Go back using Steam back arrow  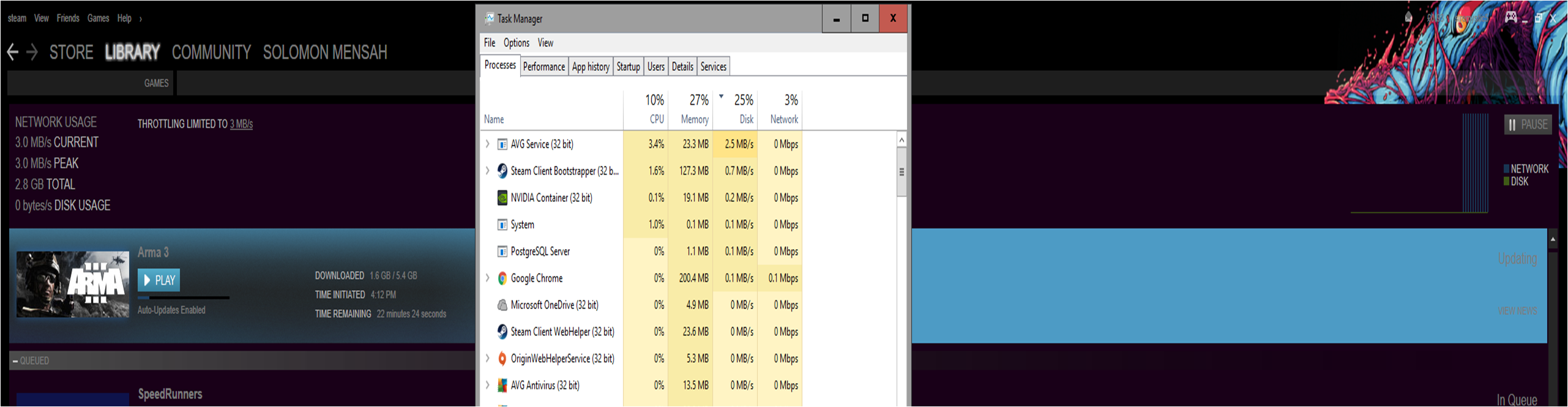[12, 53]
